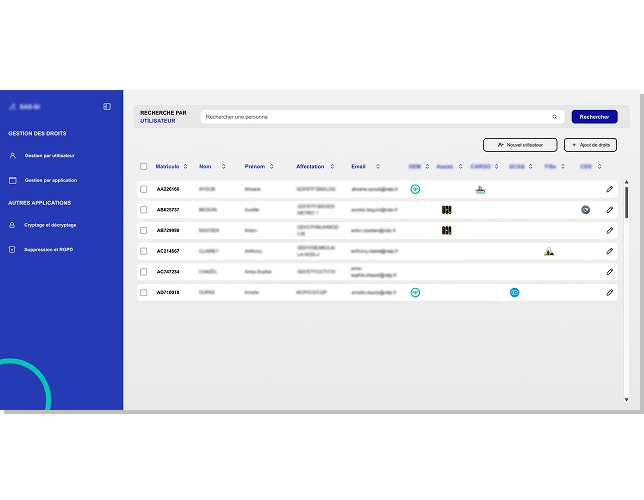
Task: Click the Rechercher button
Action: 594,117
